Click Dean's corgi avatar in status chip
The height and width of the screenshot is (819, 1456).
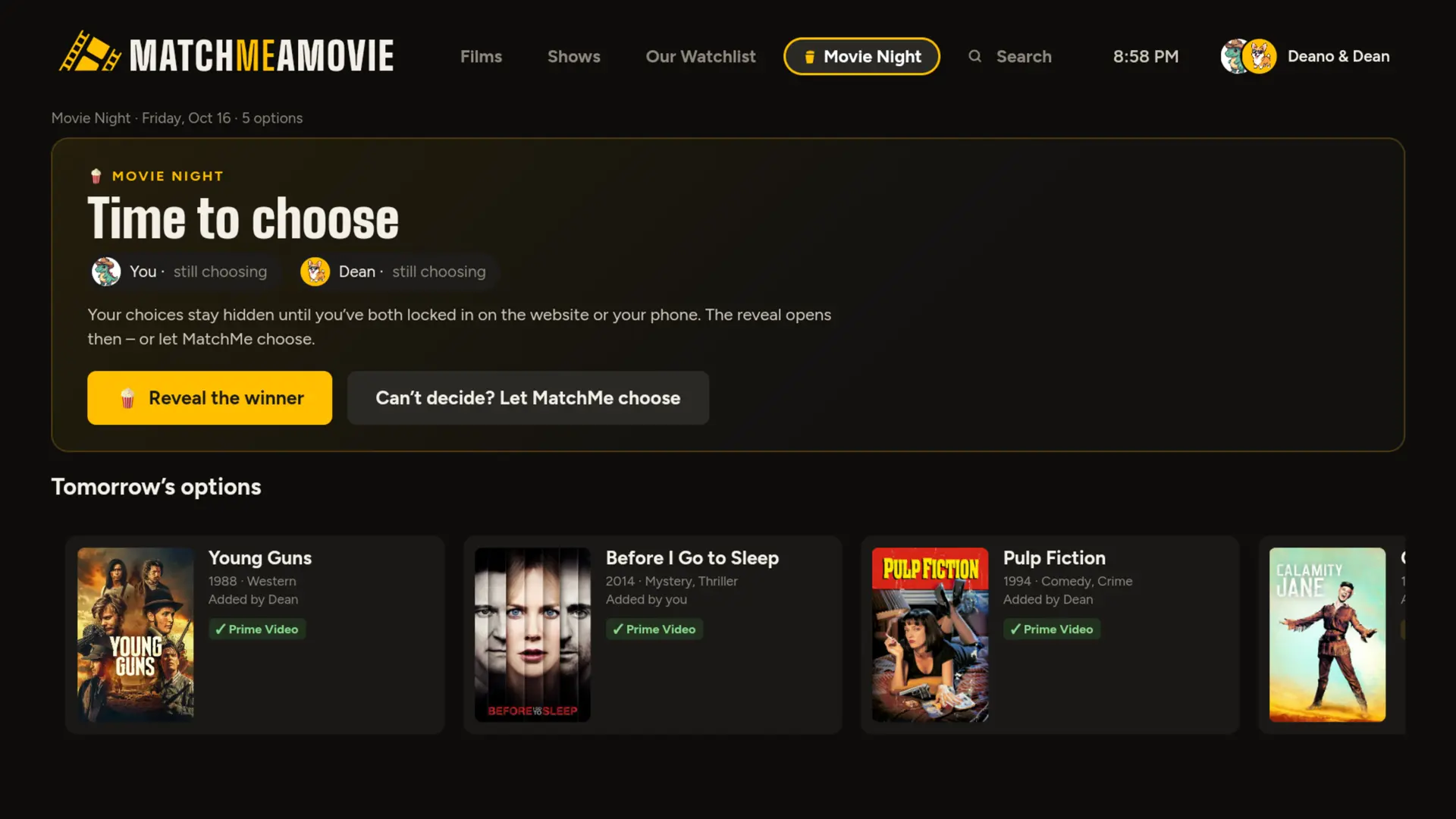(x=315, y=271)
